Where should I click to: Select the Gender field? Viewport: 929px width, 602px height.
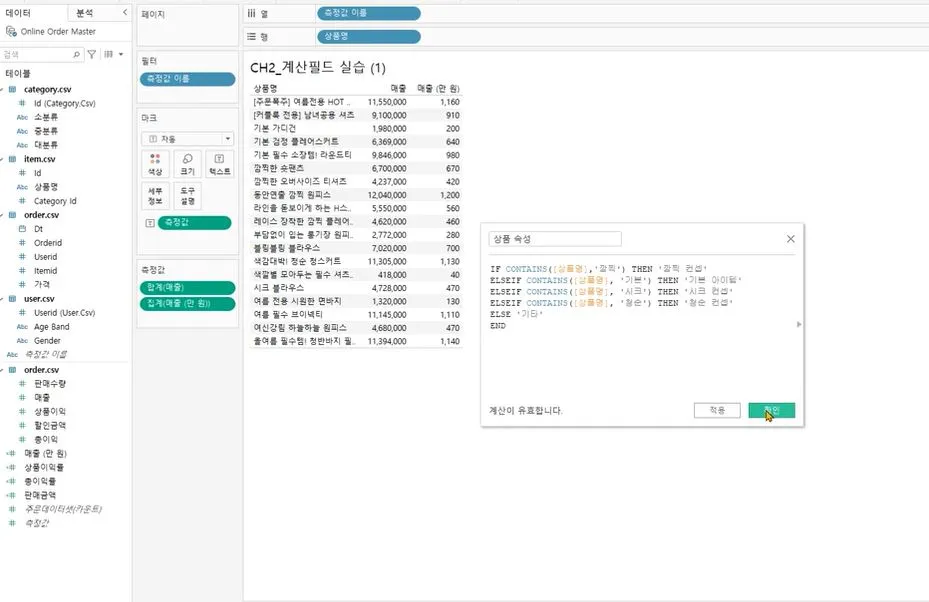[47, 341]
